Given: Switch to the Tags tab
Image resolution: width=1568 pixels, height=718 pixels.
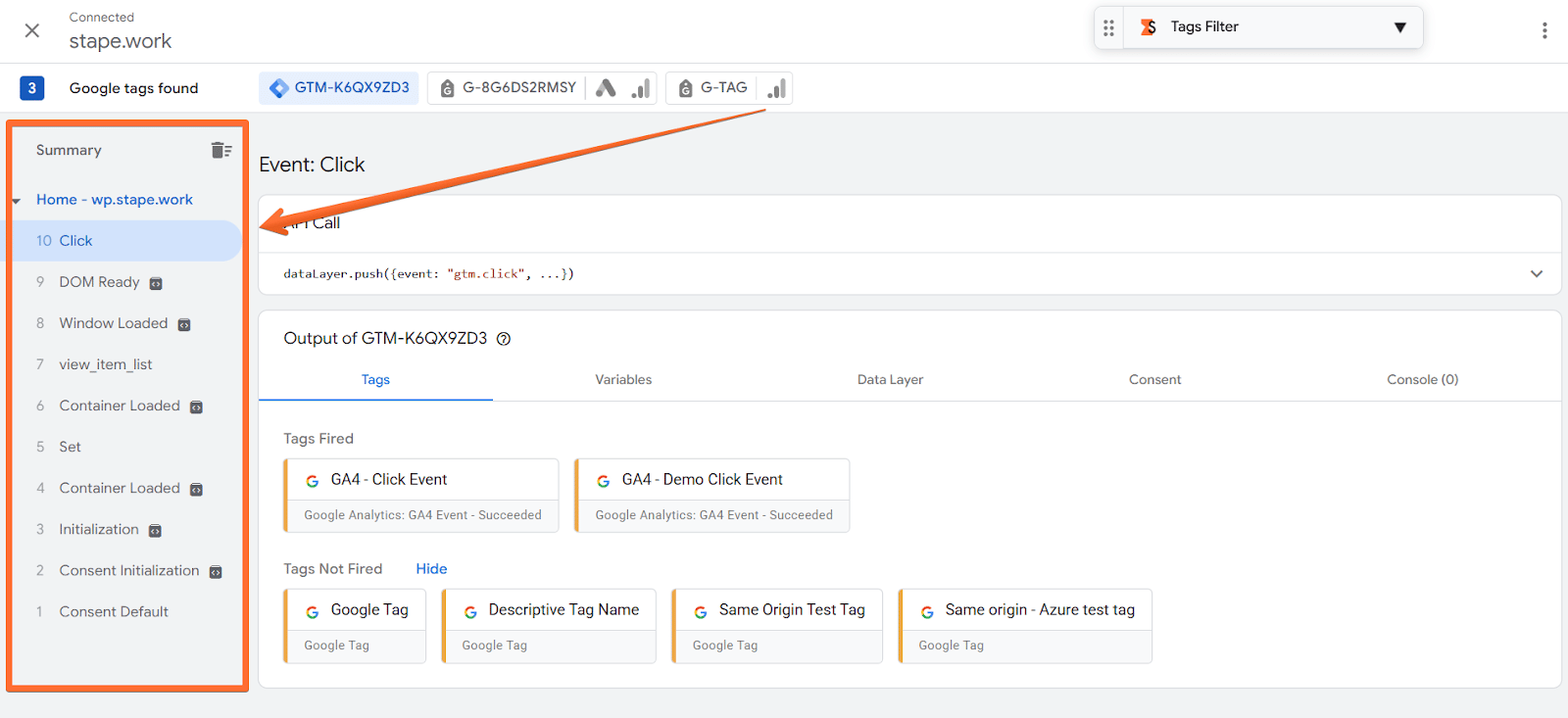Looking at the screenshot, I should (375, 380).
